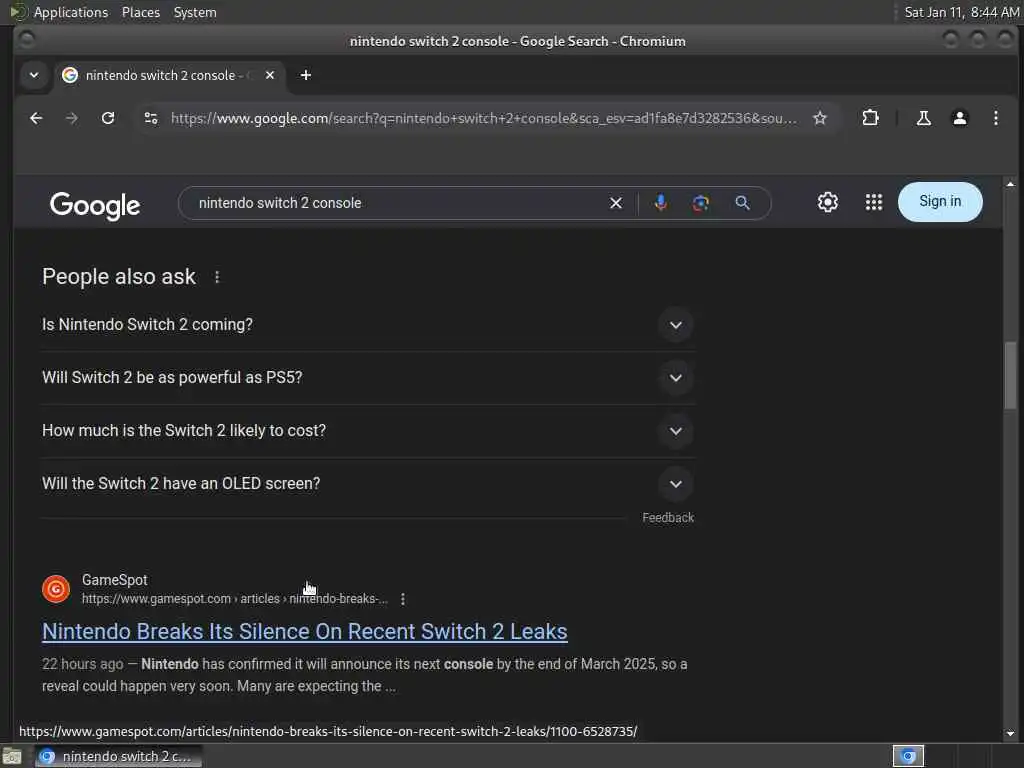Open the tab search dropdown
This screenshot has height=768, width=1024.
click(x=34, y=75)
